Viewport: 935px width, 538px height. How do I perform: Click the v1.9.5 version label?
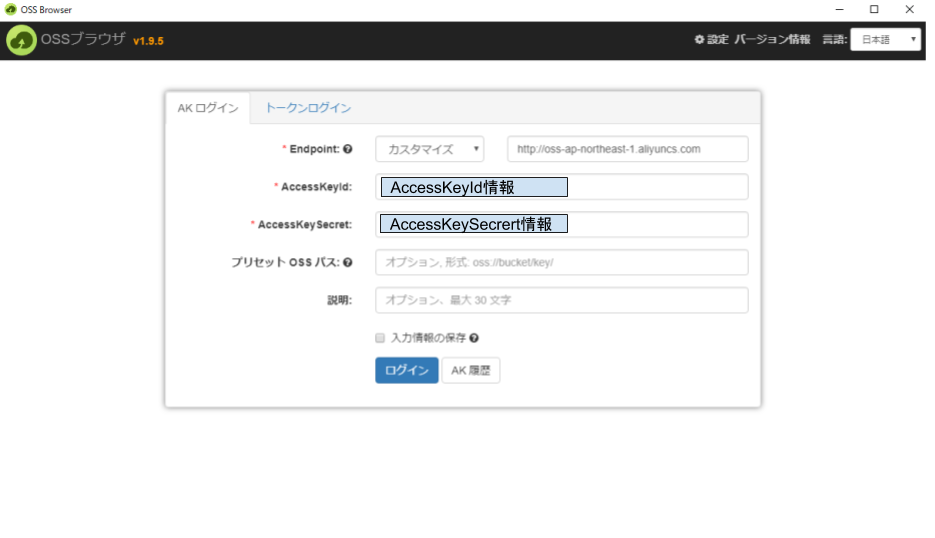[x=148, y=41]
